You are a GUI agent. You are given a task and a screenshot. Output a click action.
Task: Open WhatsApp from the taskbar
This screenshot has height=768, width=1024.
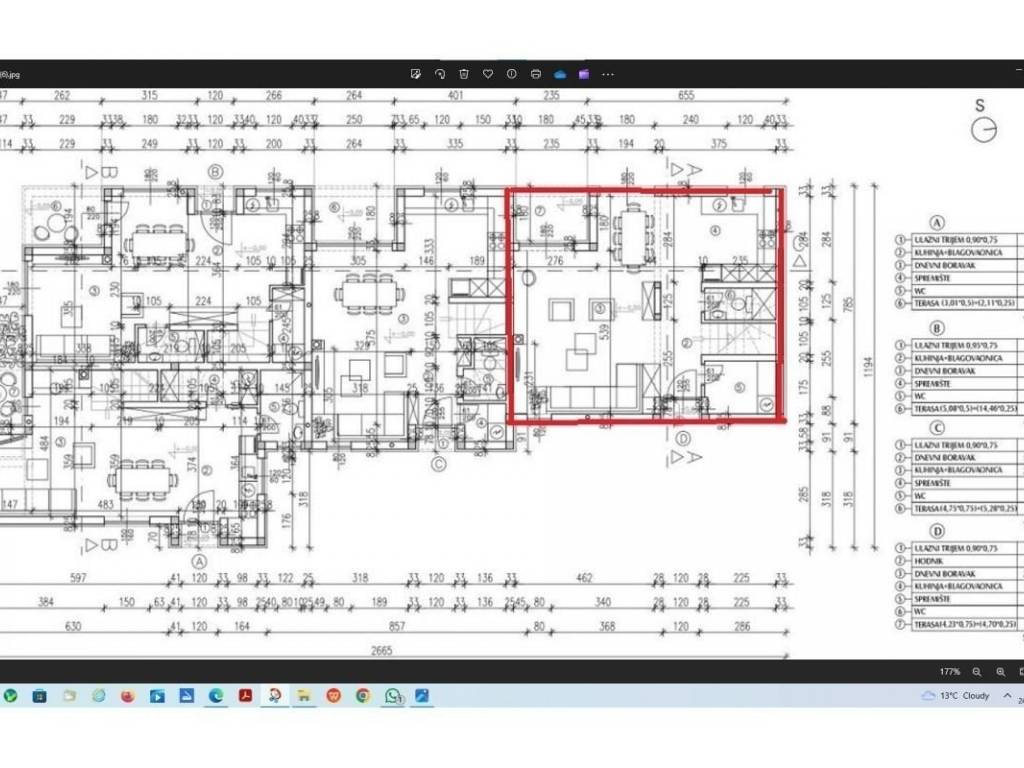(392, 696)
